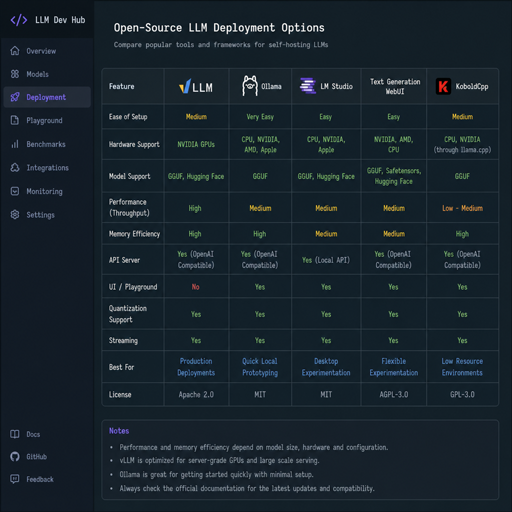Click the Low - Medium performance cell

coord(462,208)
